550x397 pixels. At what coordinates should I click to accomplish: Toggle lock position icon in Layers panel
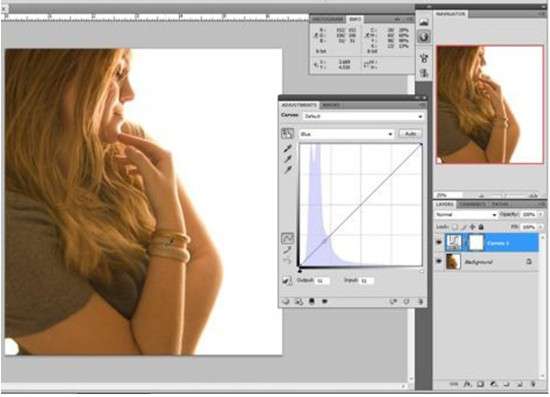[472, 227]
